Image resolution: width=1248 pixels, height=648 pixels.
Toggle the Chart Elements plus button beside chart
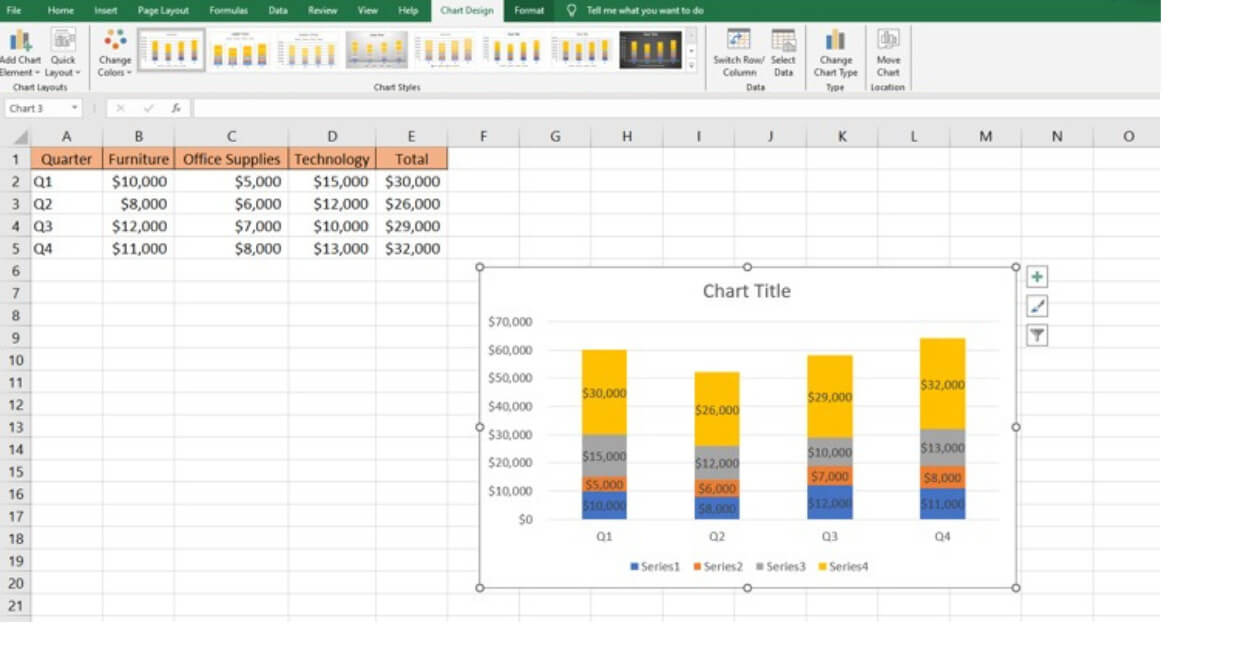click(x=1037, y=276)
